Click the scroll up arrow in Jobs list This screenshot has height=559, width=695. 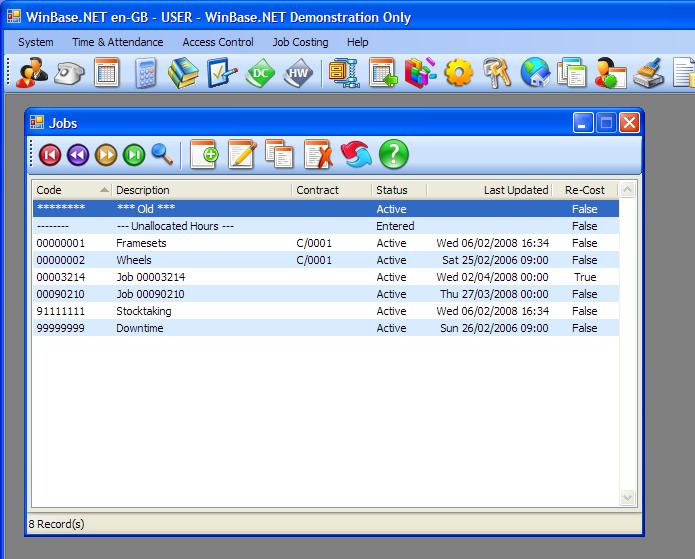point(627,190)
